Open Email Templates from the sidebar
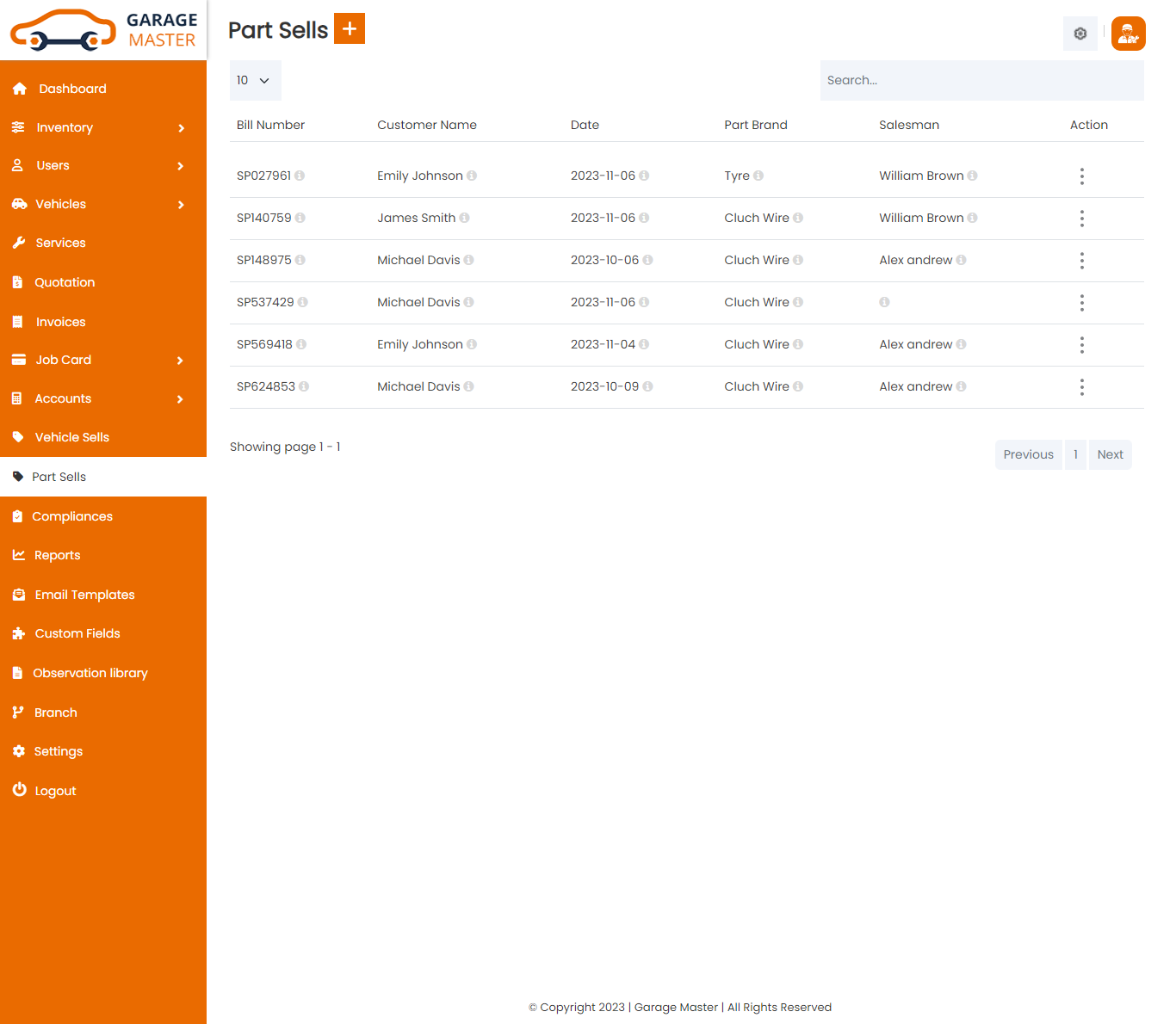 pyautogui.click(x=84, y=595)
